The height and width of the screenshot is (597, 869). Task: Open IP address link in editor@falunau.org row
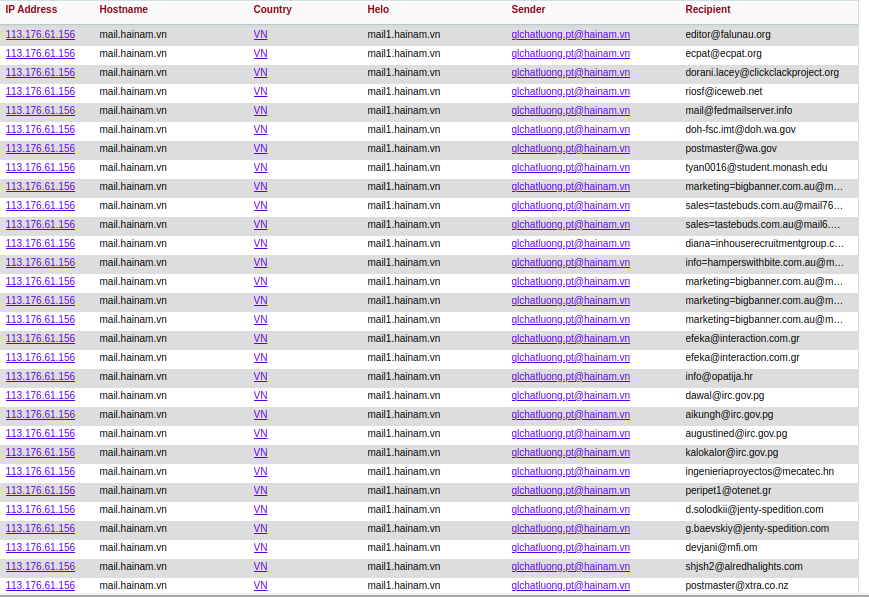point(40,34)
